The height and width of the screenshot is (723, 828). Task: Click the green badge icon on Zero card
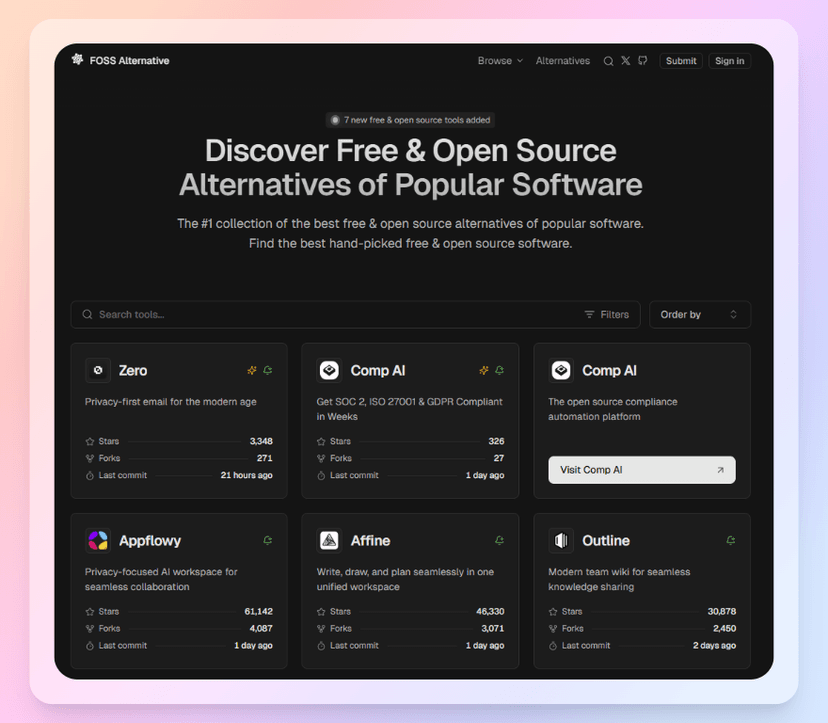pos(268,370)
